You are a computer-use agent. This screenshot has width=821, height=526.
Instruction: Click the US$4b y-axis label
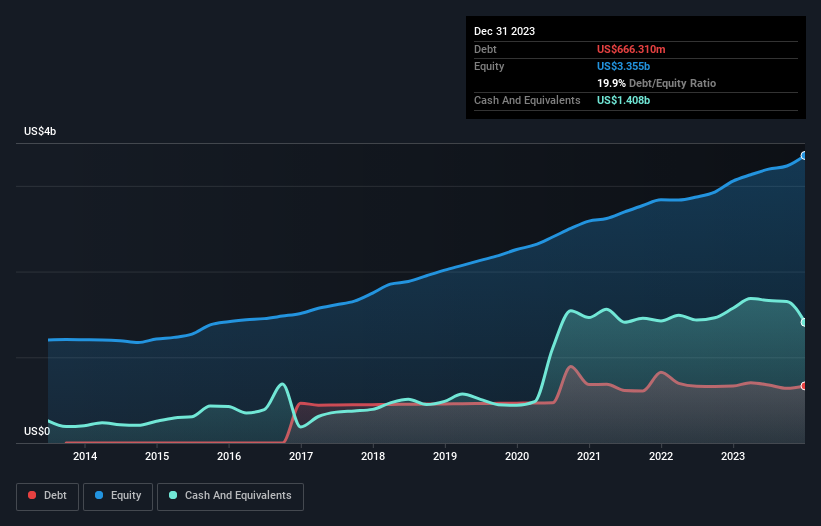40,131
